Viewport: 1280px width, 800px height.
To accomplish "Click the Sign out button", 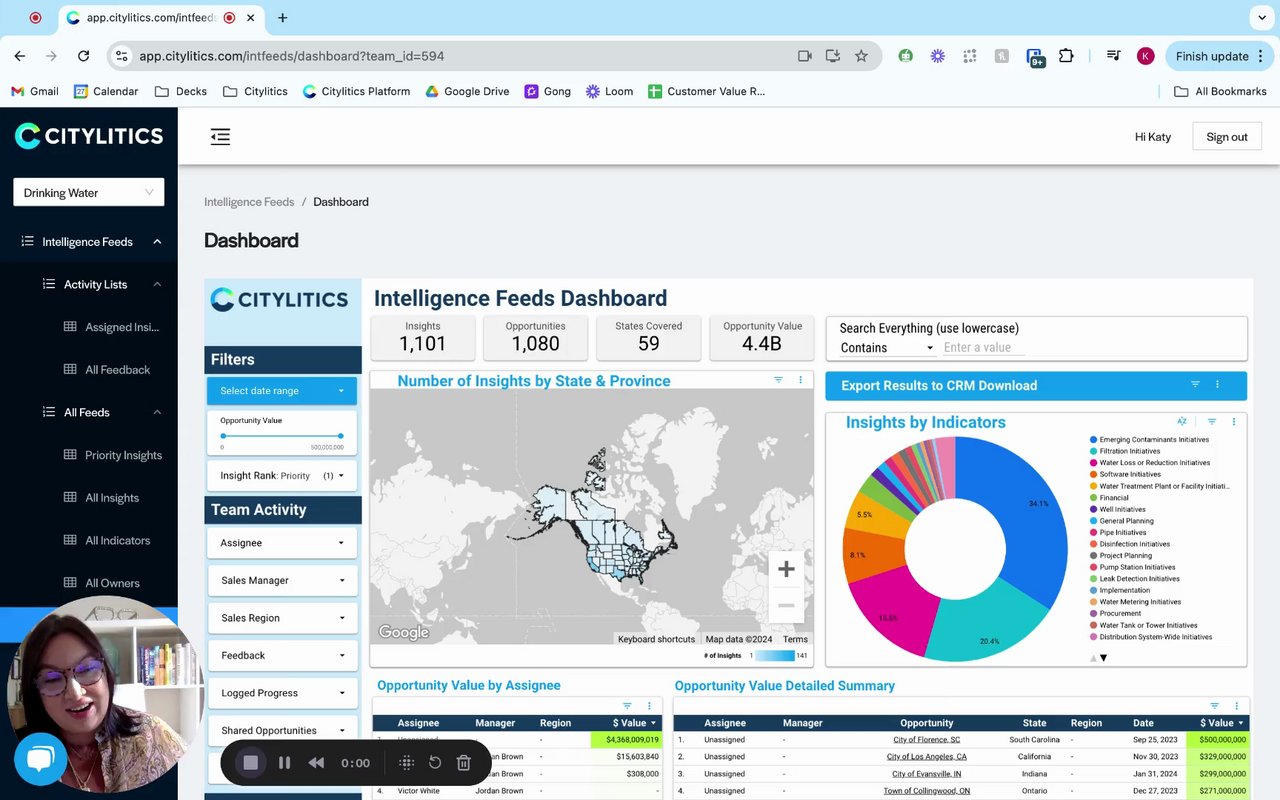I will tap(1227, 137).
